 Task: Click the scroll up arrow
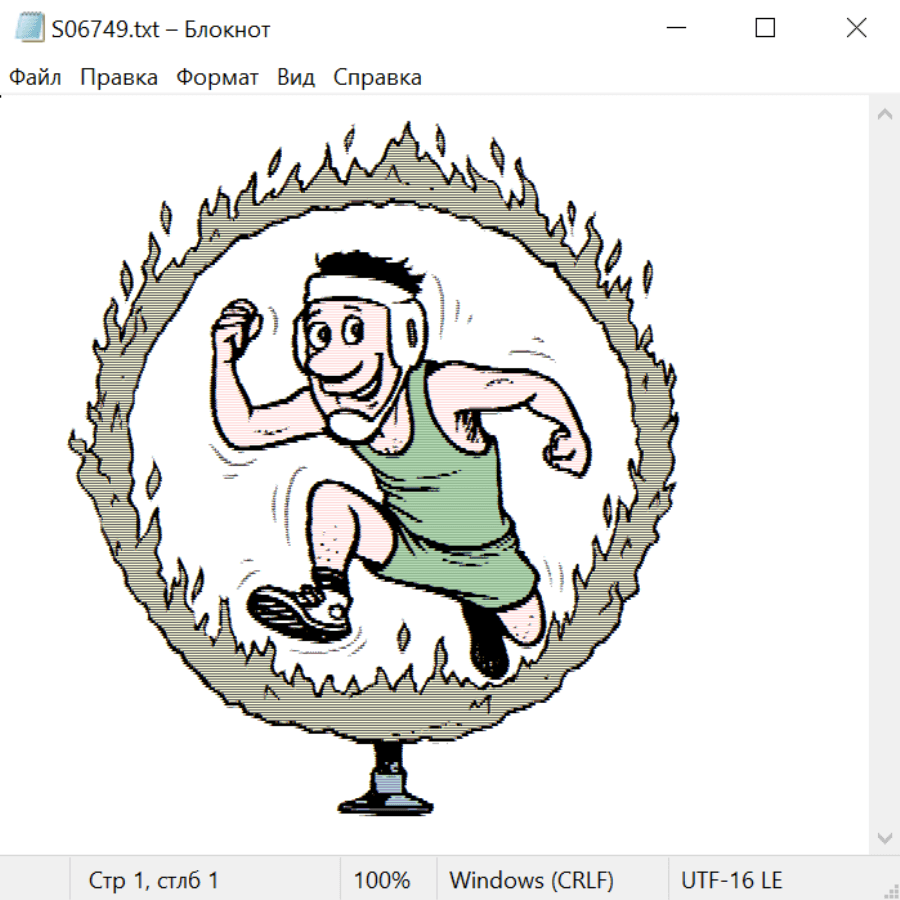coord(884,115)
